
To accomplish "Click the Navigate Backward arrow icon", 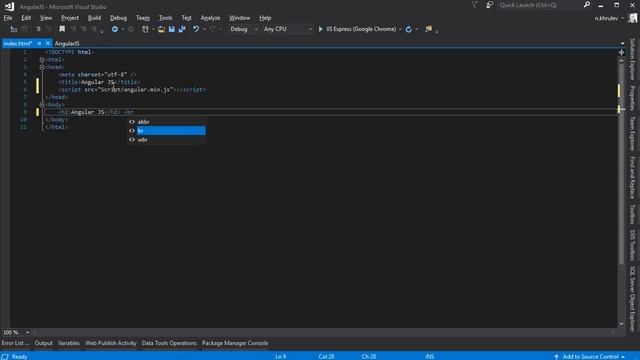I will pos(115,29).
